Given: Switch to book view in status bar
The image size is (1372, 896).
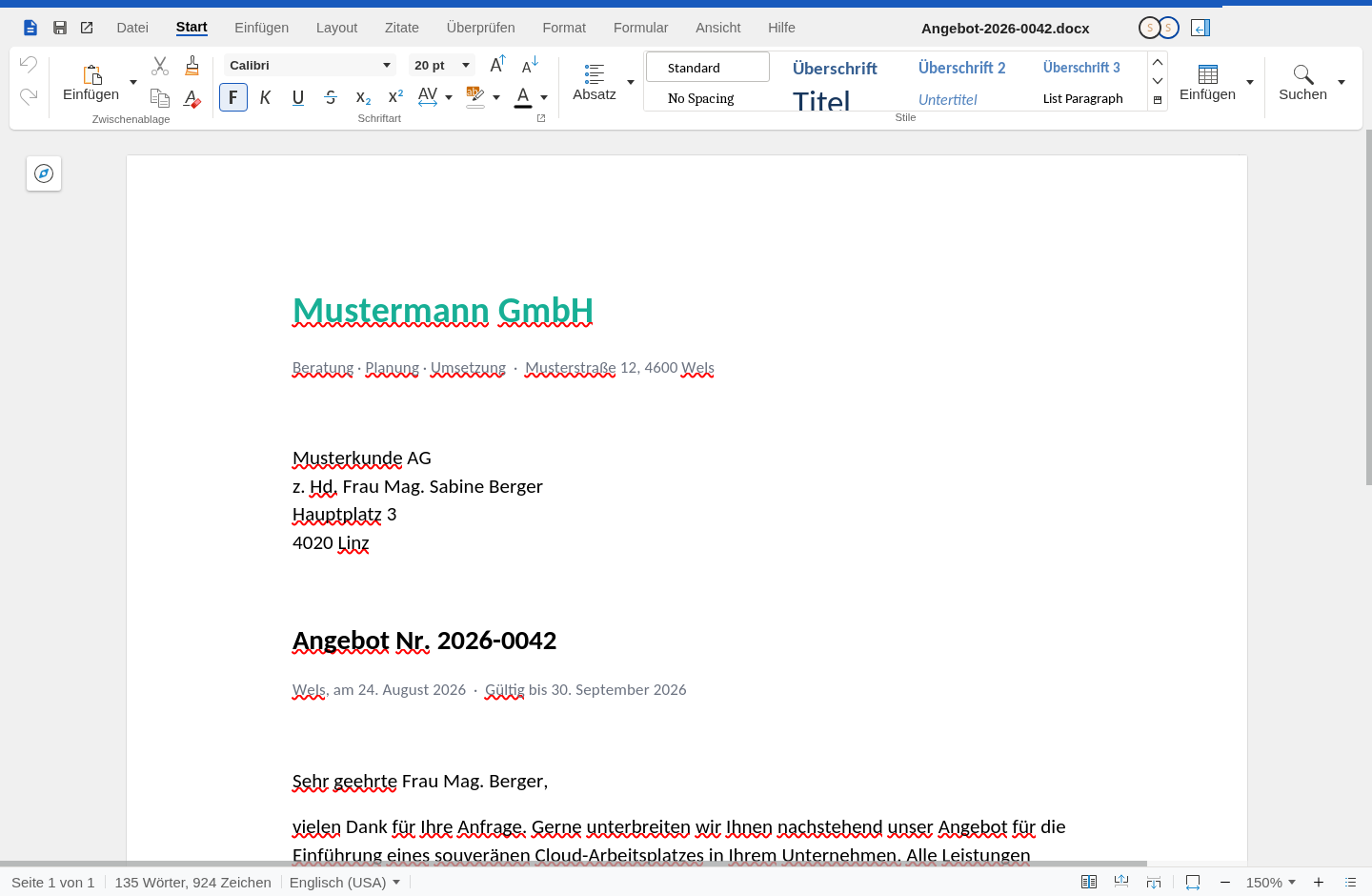Looking at the screenshot, I should point(1089,883).
